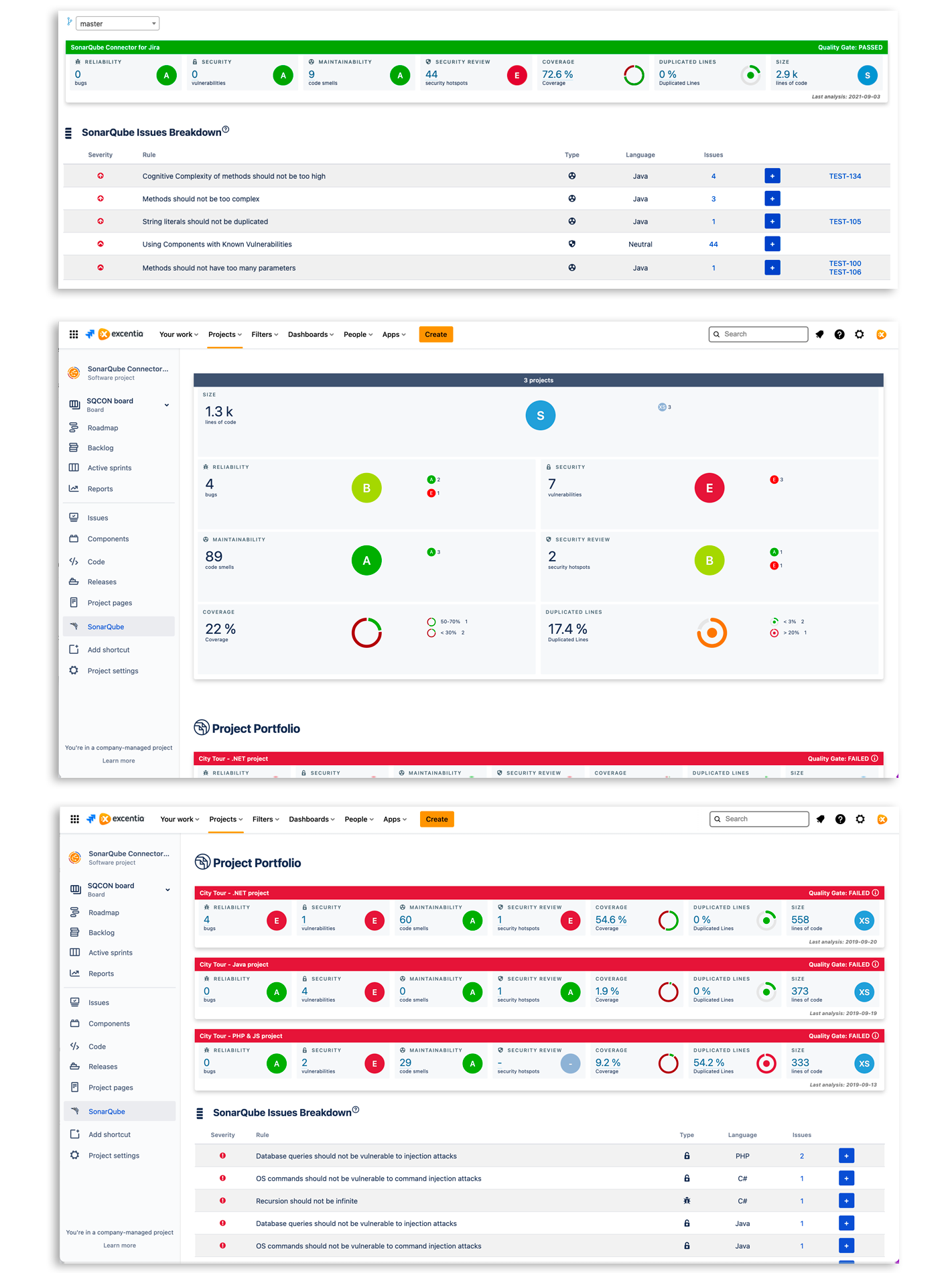Click info icon on City Tour Java Quality Gate
This screenshot has height=1273, width=952.
pyautogui.click(x=875, y=964)
